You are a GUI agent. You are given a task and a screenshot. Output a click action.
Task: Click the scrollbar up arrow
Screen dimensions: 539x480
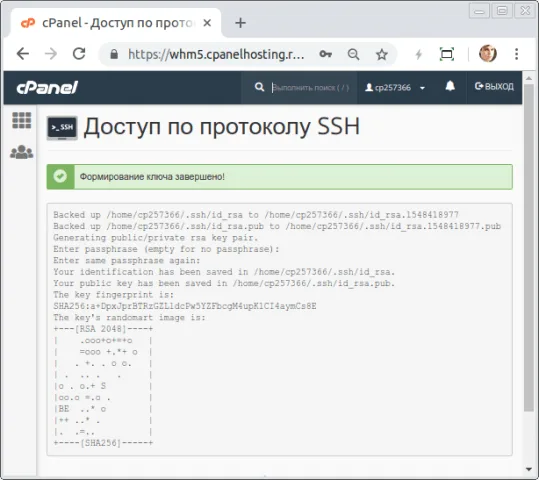pos(529,79)
